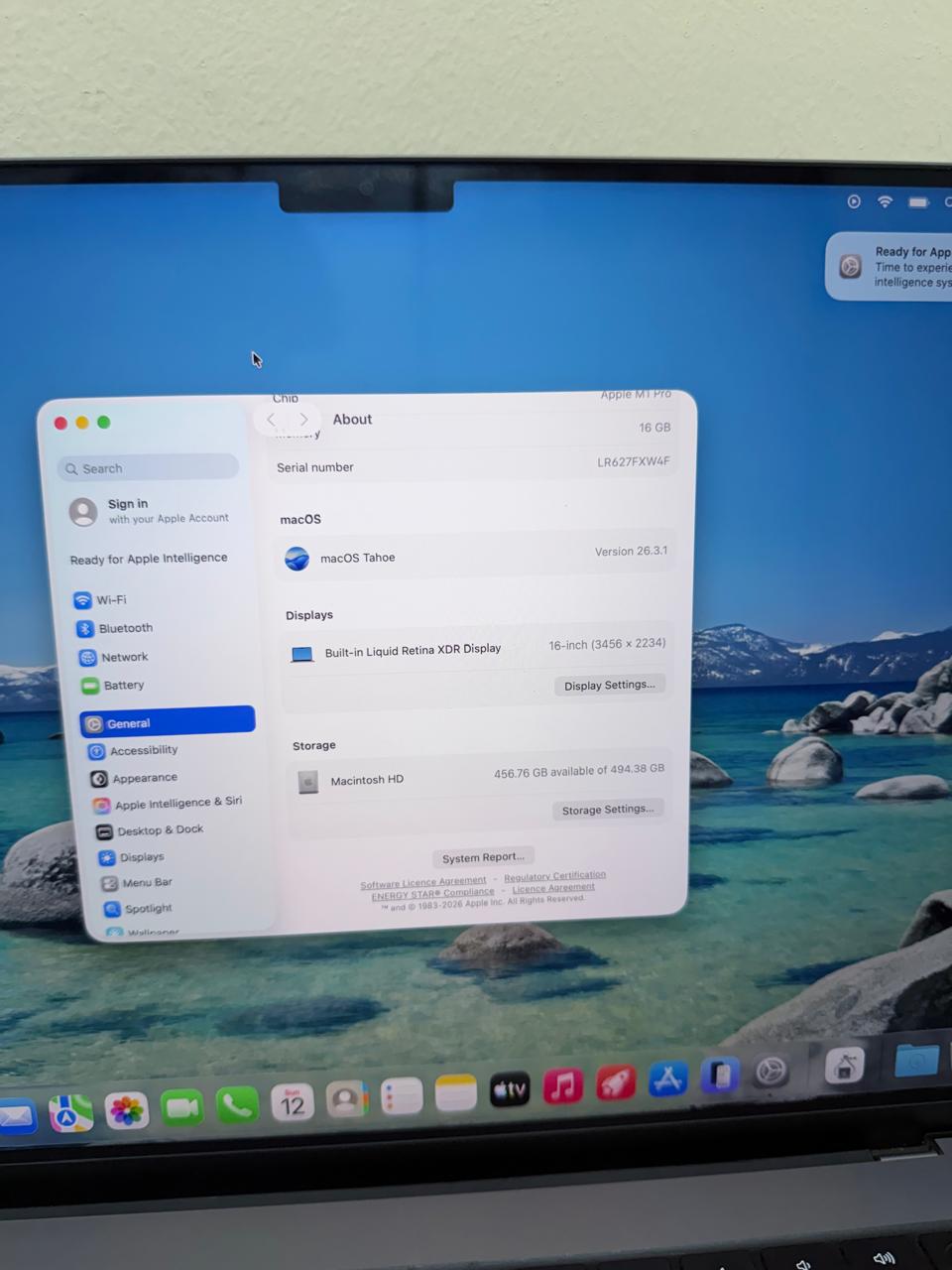Screen dimensions: 952x1270
Task: Open Appearance settings in the sidebar
Action: click(x=134, y=778)
